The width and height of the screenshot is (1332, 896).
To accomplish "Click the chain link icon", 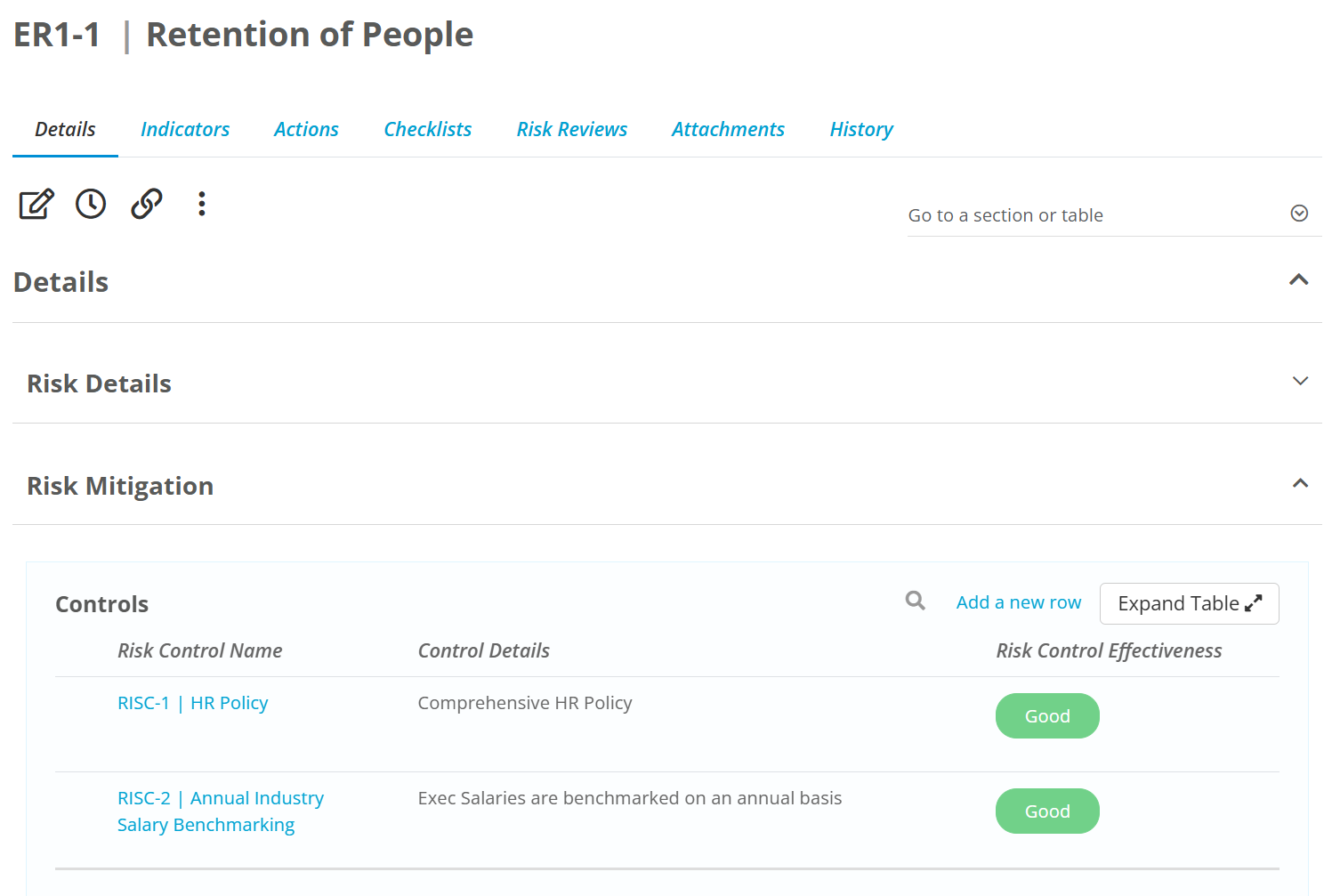I will (147, 204).
